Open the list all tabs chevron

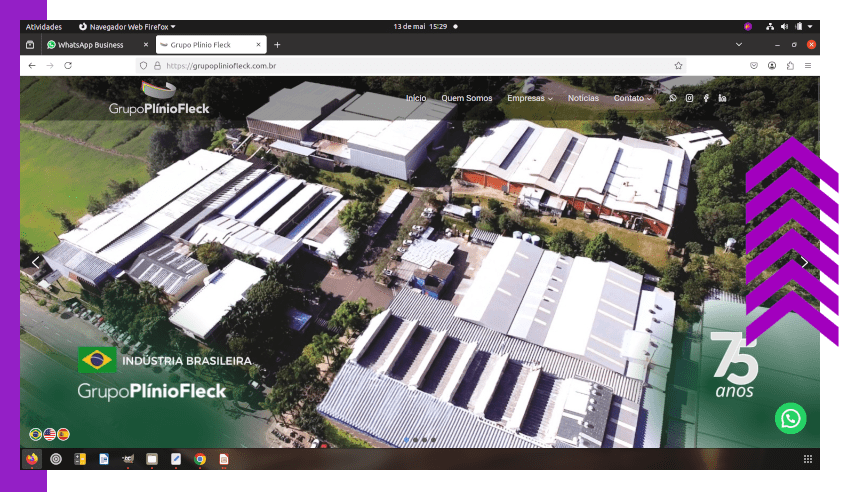(x=739, y=45)
